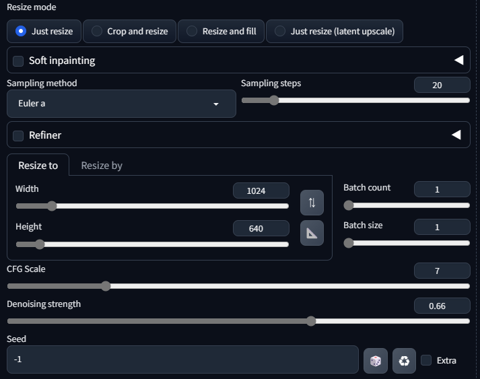This screenshot has width=480, height=379.
Task: Click the swap width and height icon
Action: [x=312, y=203]
